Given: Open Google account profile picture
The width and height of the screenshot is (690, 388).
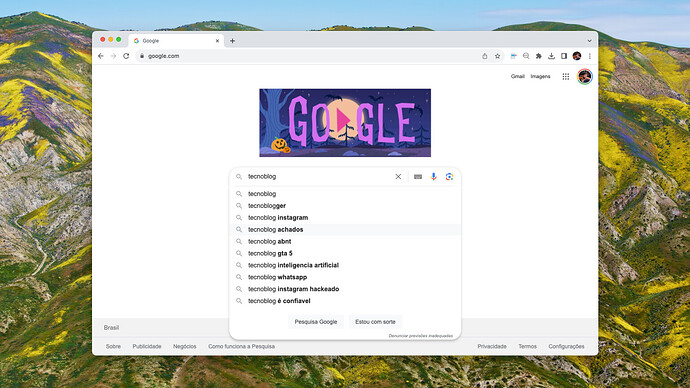Looking at the screenshot, I should (x=584, y=77).
